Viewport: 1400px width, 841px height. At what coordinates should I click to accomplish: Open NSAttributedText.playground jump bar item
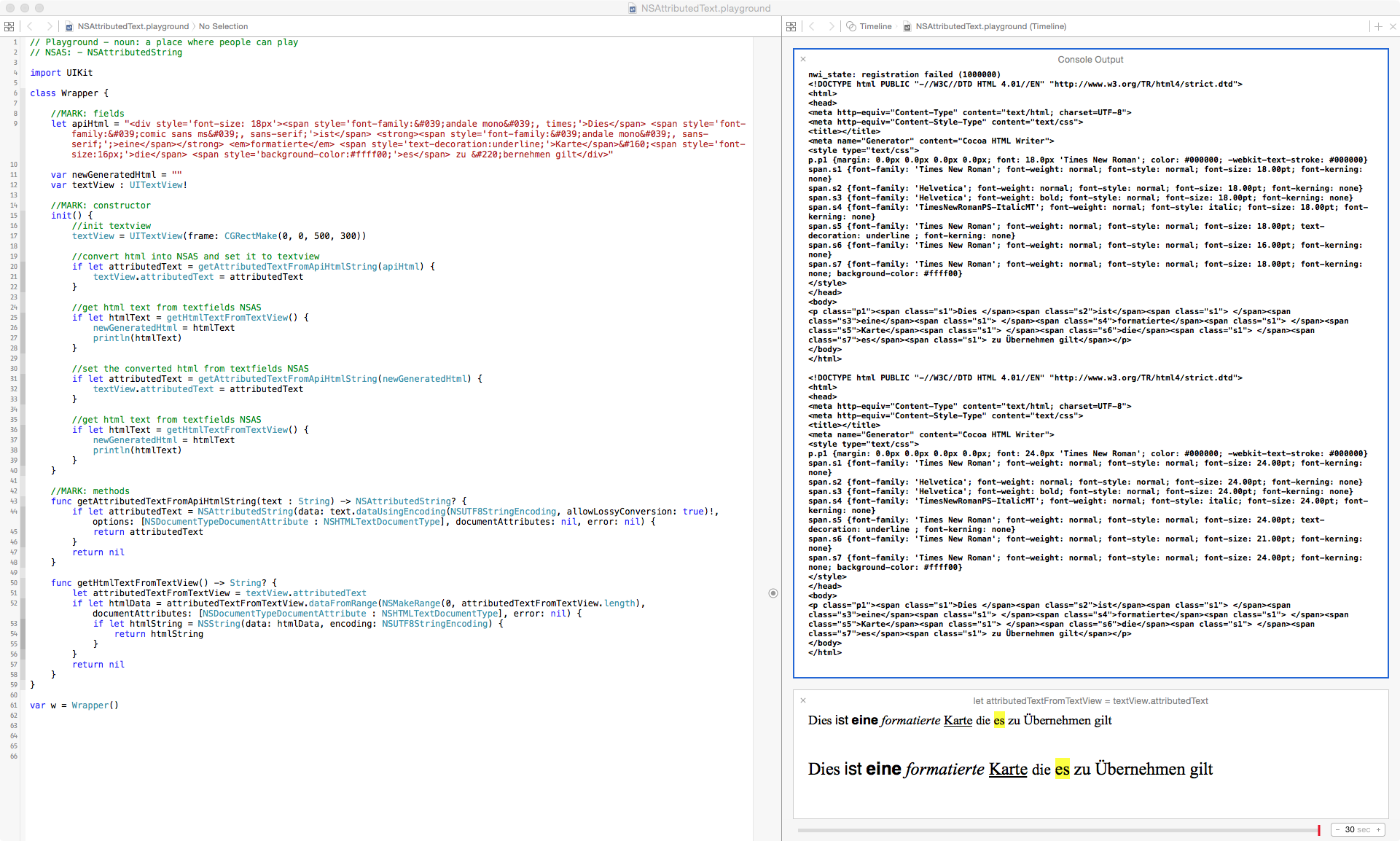133,26
